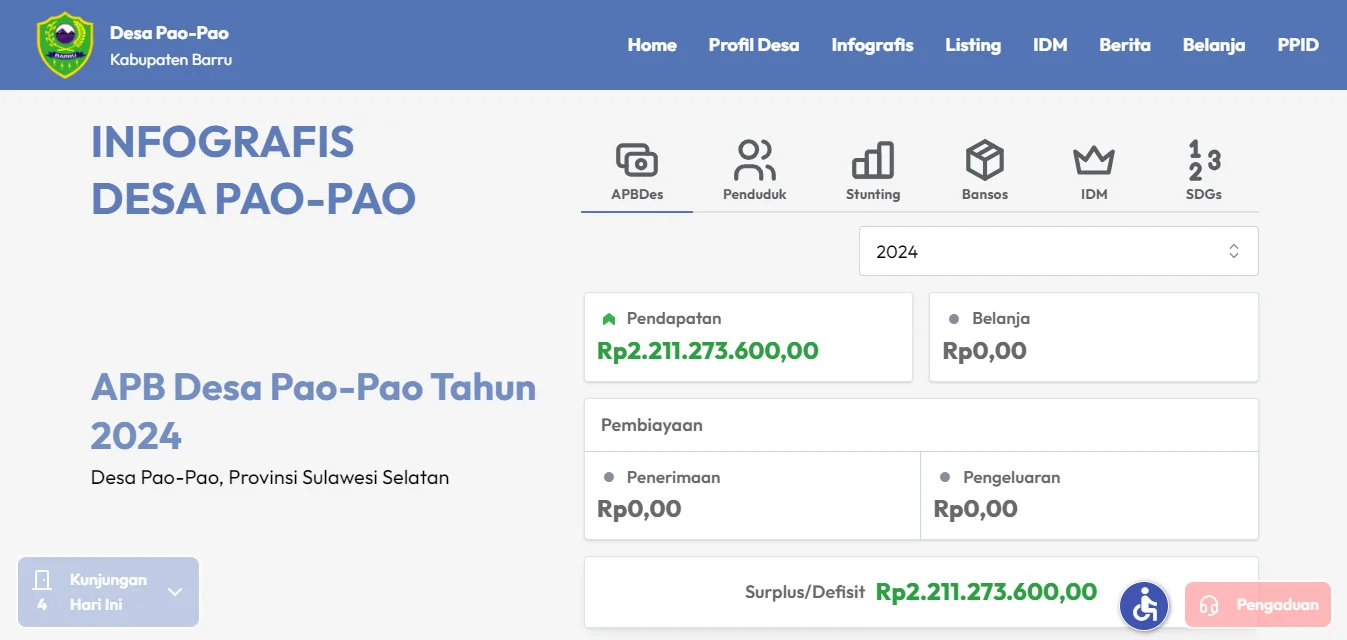1347x640 pixels.
Task: Click the door icon in Kunjungan widget
Action: point(42,580)
